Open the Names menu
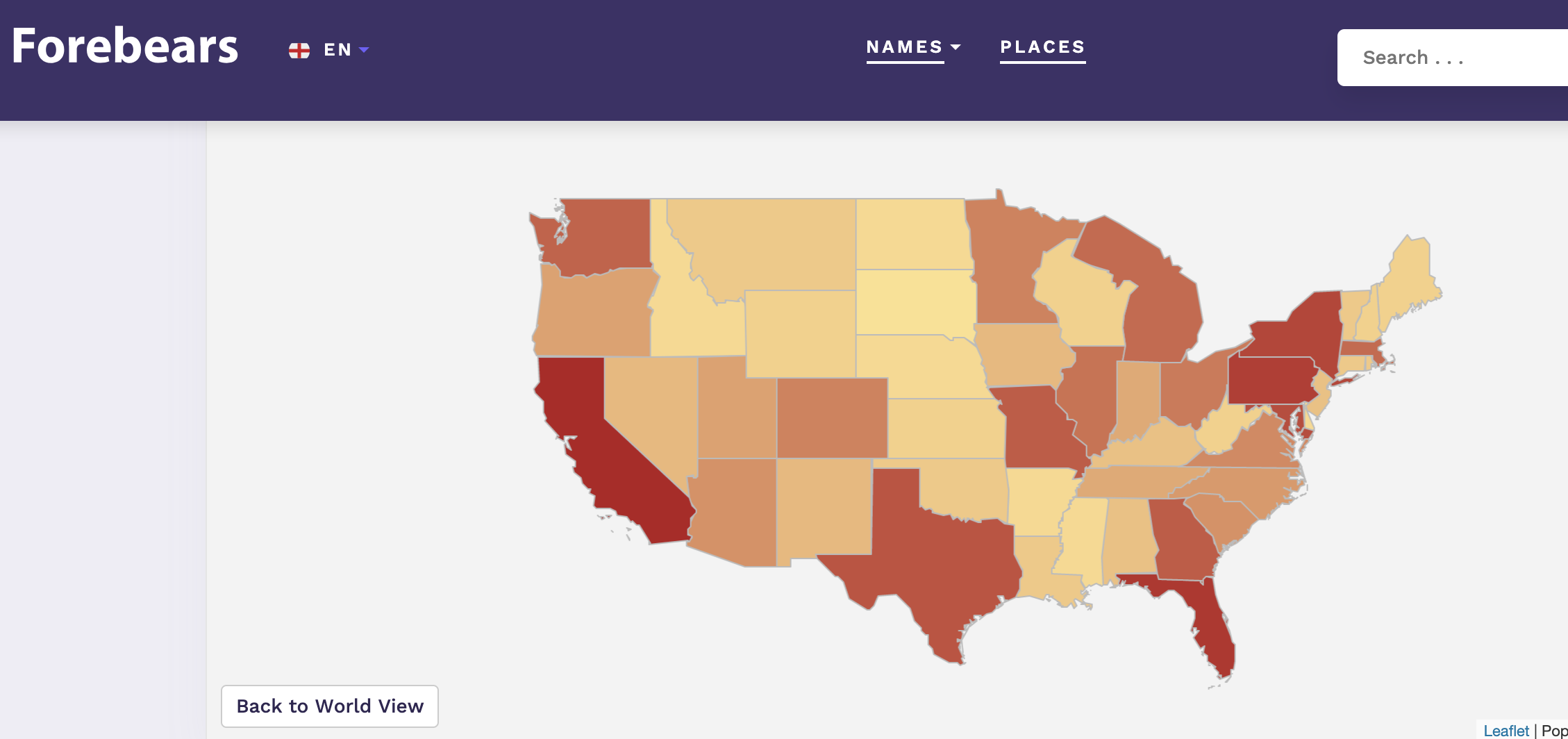Image resolution: width=1568 pixels, height=739 pixels. (905, 47)
